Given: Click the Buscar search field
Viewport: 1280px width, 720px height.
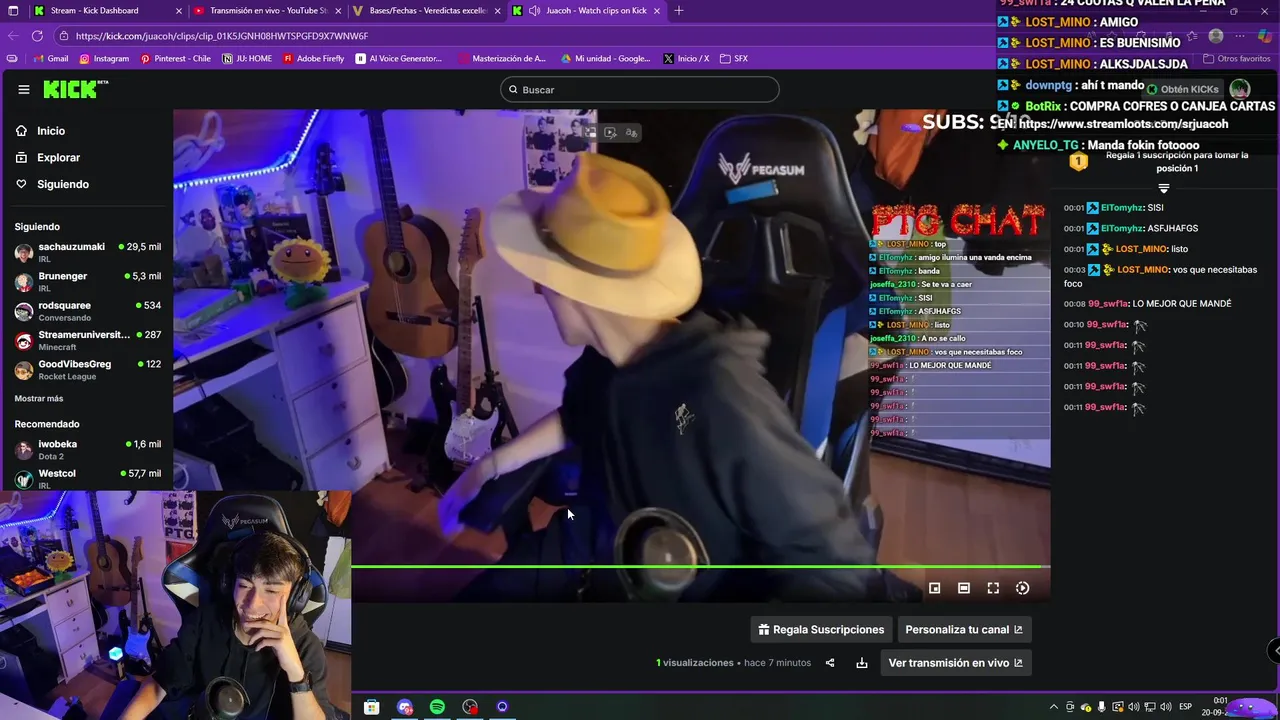Looking at the screenshot, I should (639, 90).
